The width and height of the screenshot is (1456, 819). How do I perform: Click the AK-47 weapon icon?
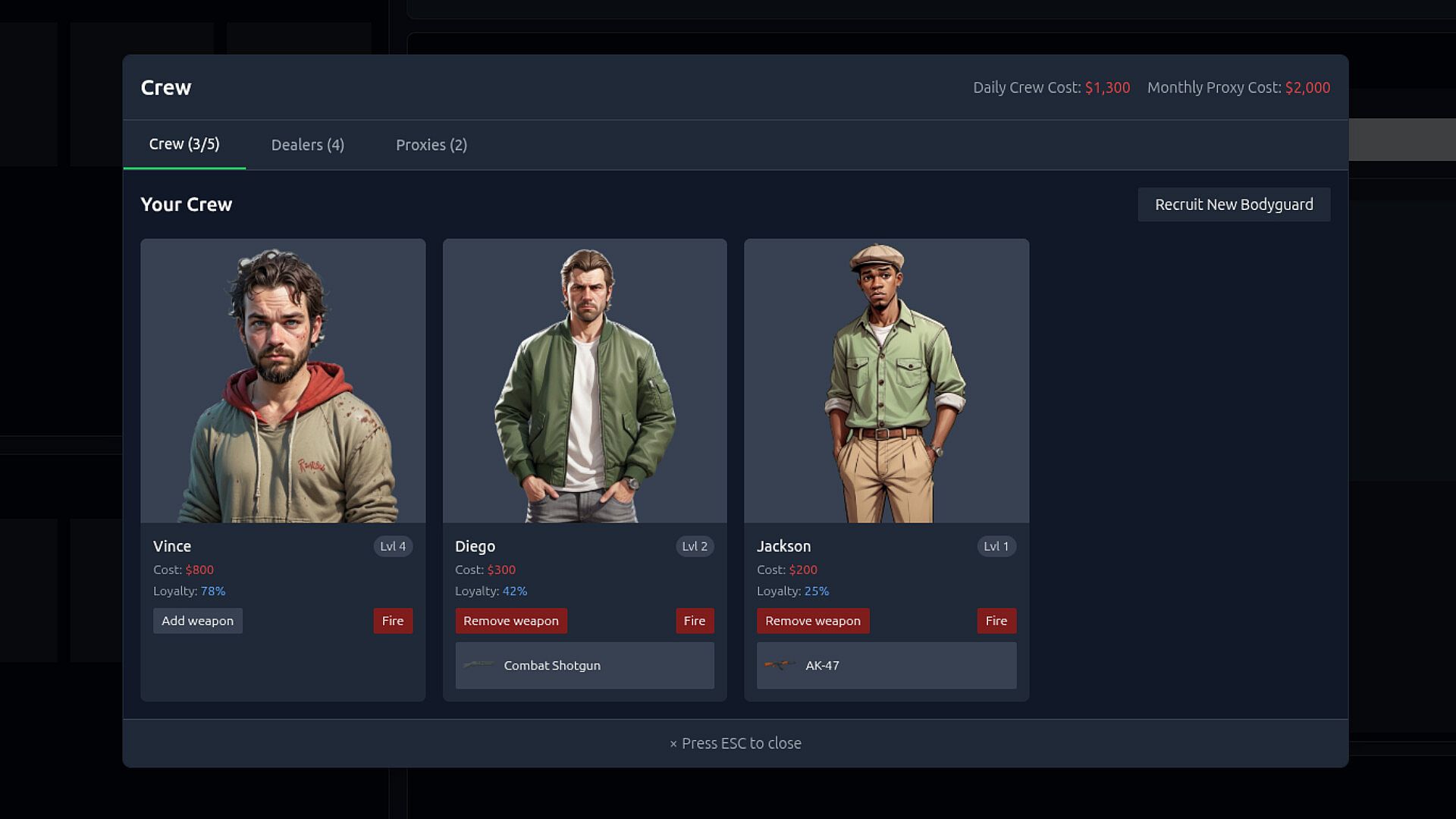click(x=780, y=665)
